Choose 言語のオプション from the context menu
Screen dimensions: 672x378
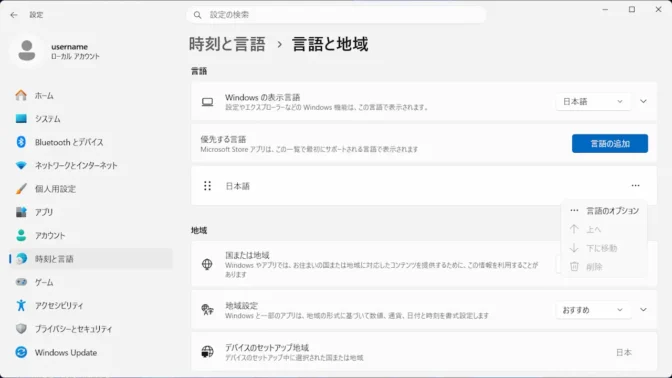click(x=604, y=210)
